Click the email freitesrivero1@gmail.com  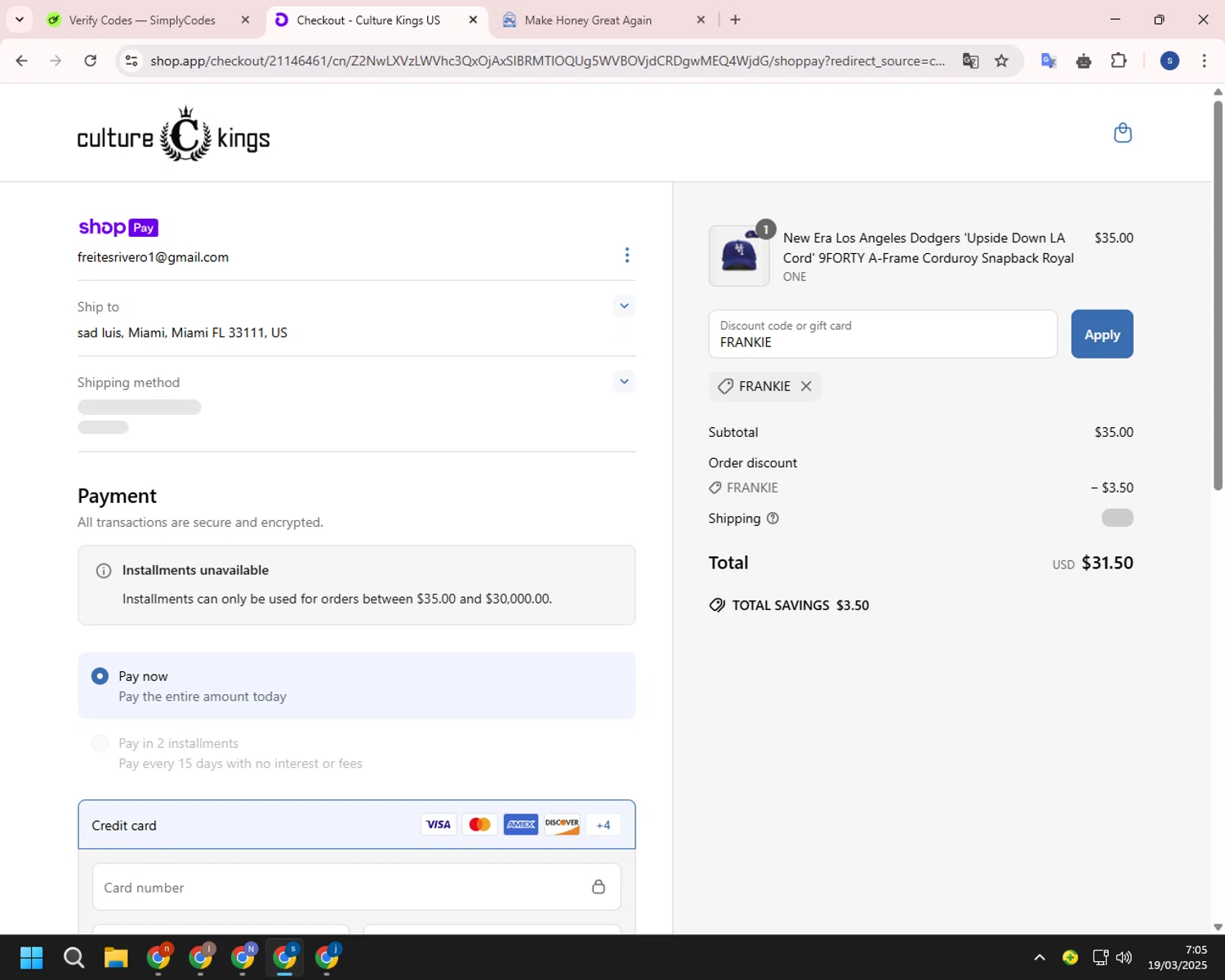[153, 257]
